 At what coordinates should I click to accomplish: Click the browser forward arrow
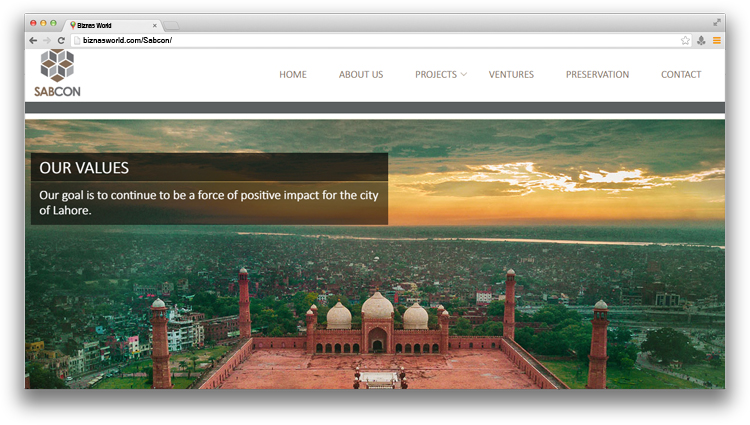pos(47,40)
